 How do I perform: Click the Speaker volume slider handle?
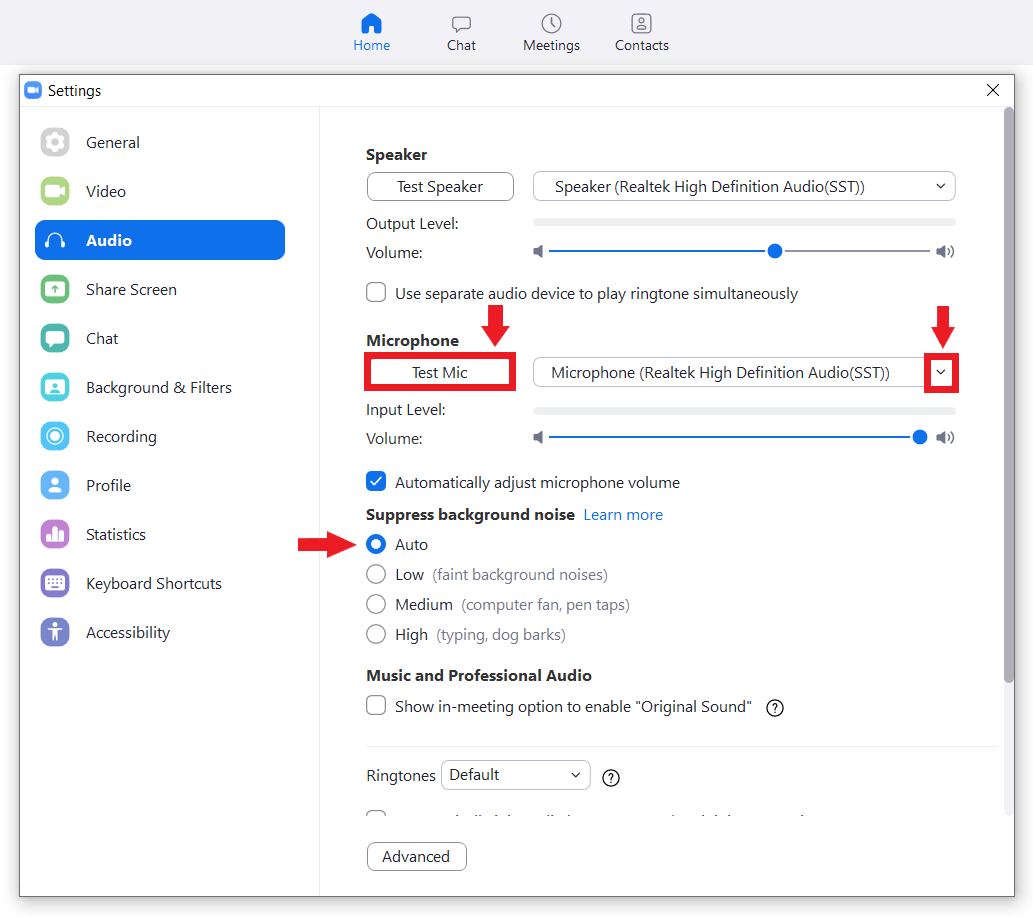click(774, 252)
